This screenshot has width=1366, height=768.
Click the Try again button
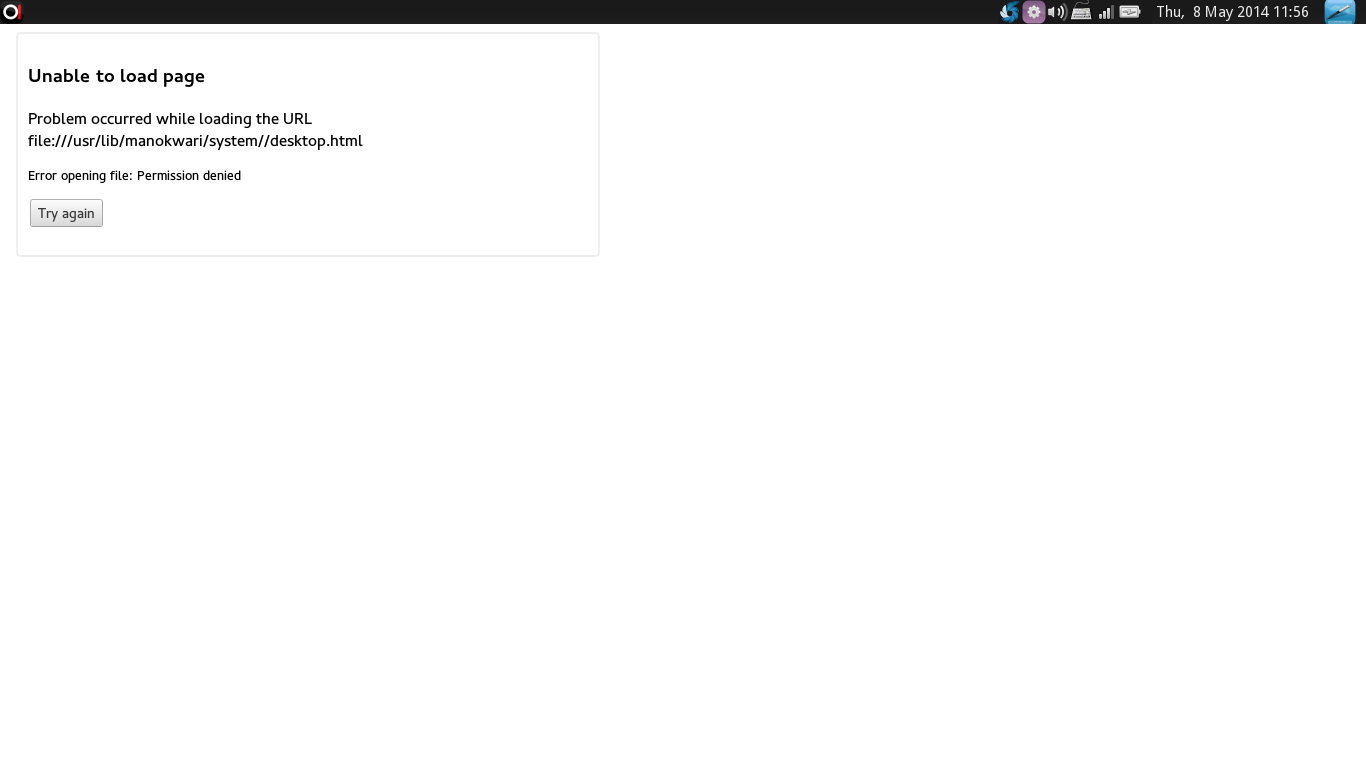pyautogui.click(x=66, y=213)
